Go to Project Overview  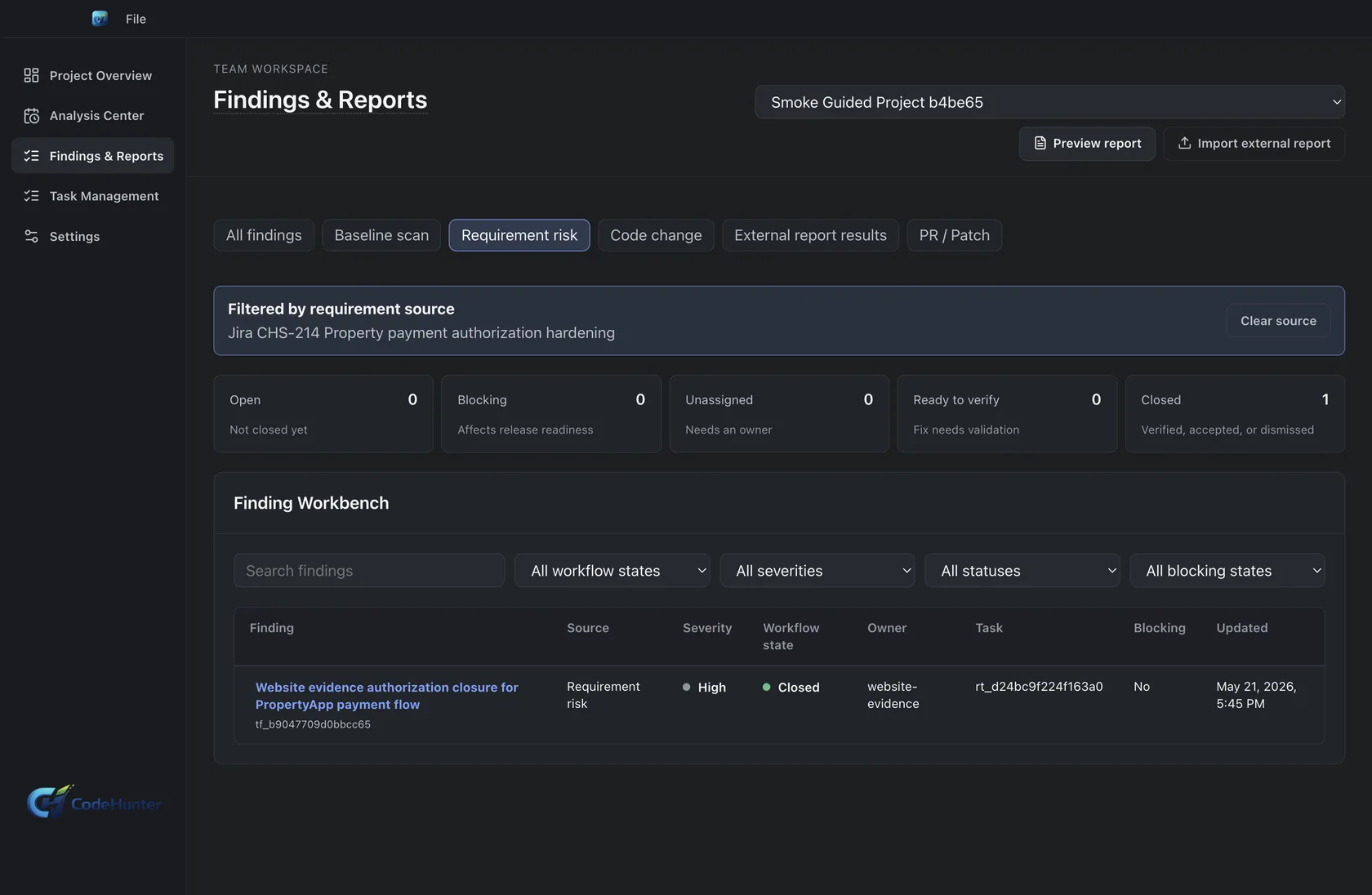pos(93,75)
